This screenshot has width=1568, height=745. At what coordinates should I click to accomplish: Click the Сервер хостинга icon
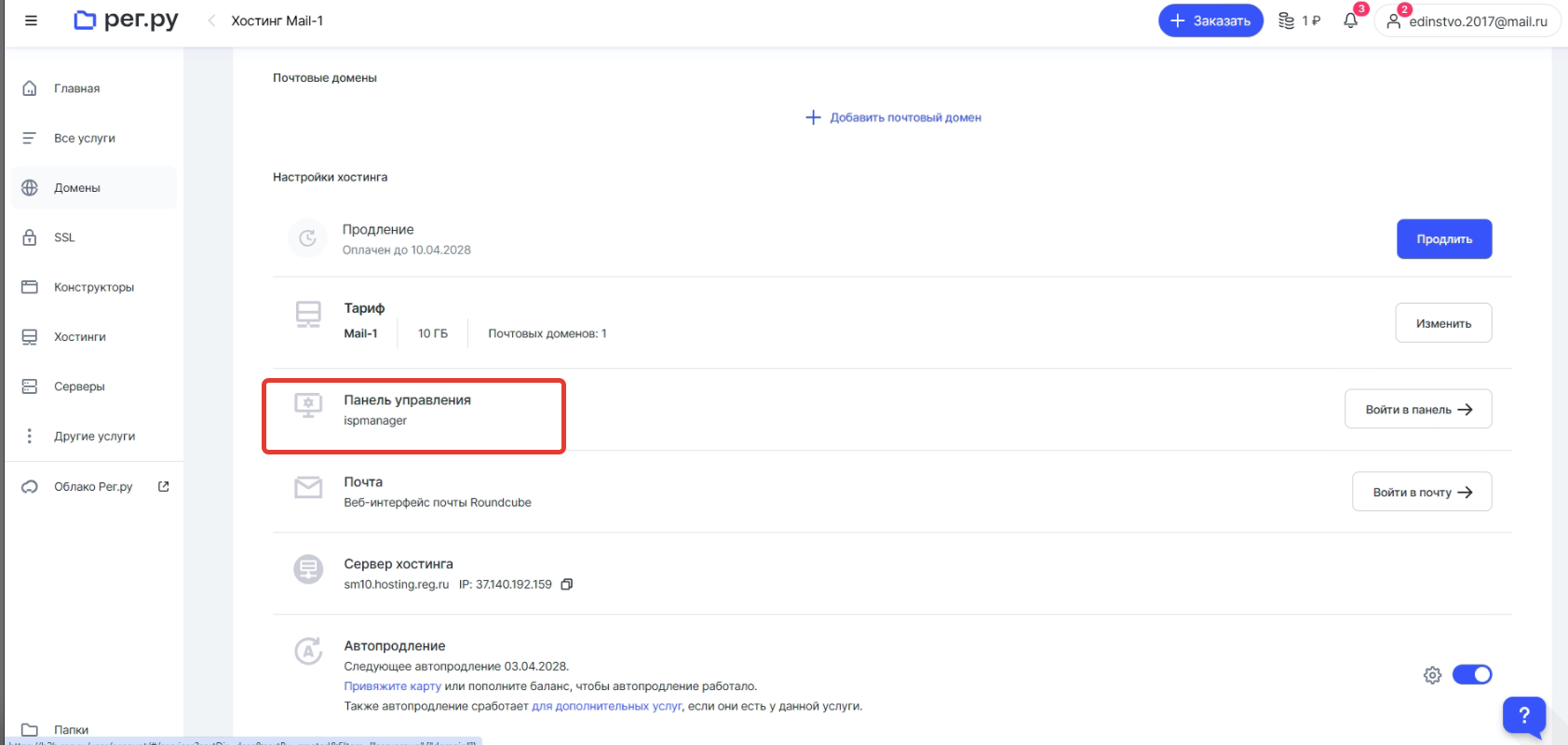[x=308, y=568]
